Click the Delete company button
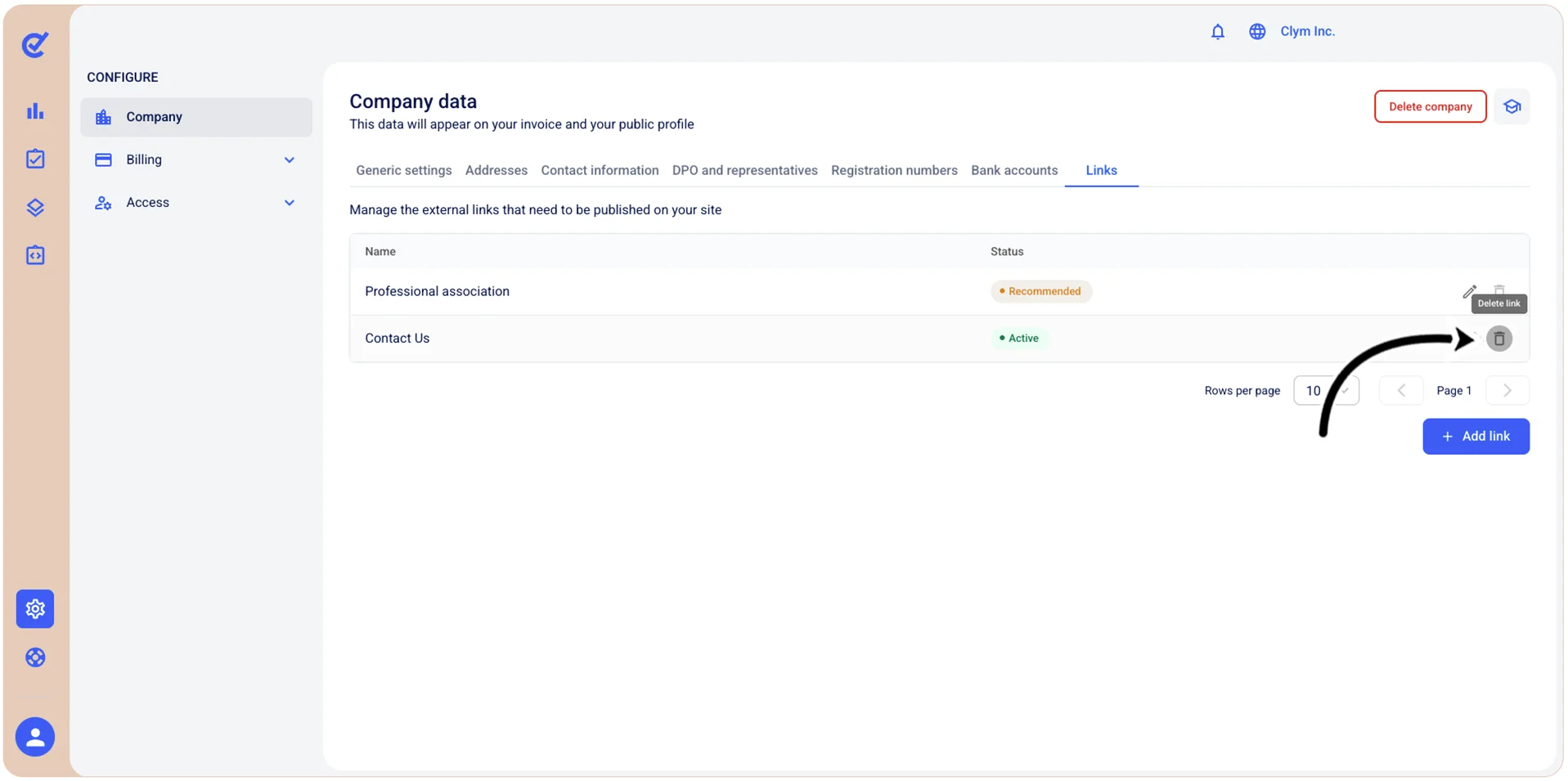The width and height of the screenshot is (1568, 781). coord(1430,106)
